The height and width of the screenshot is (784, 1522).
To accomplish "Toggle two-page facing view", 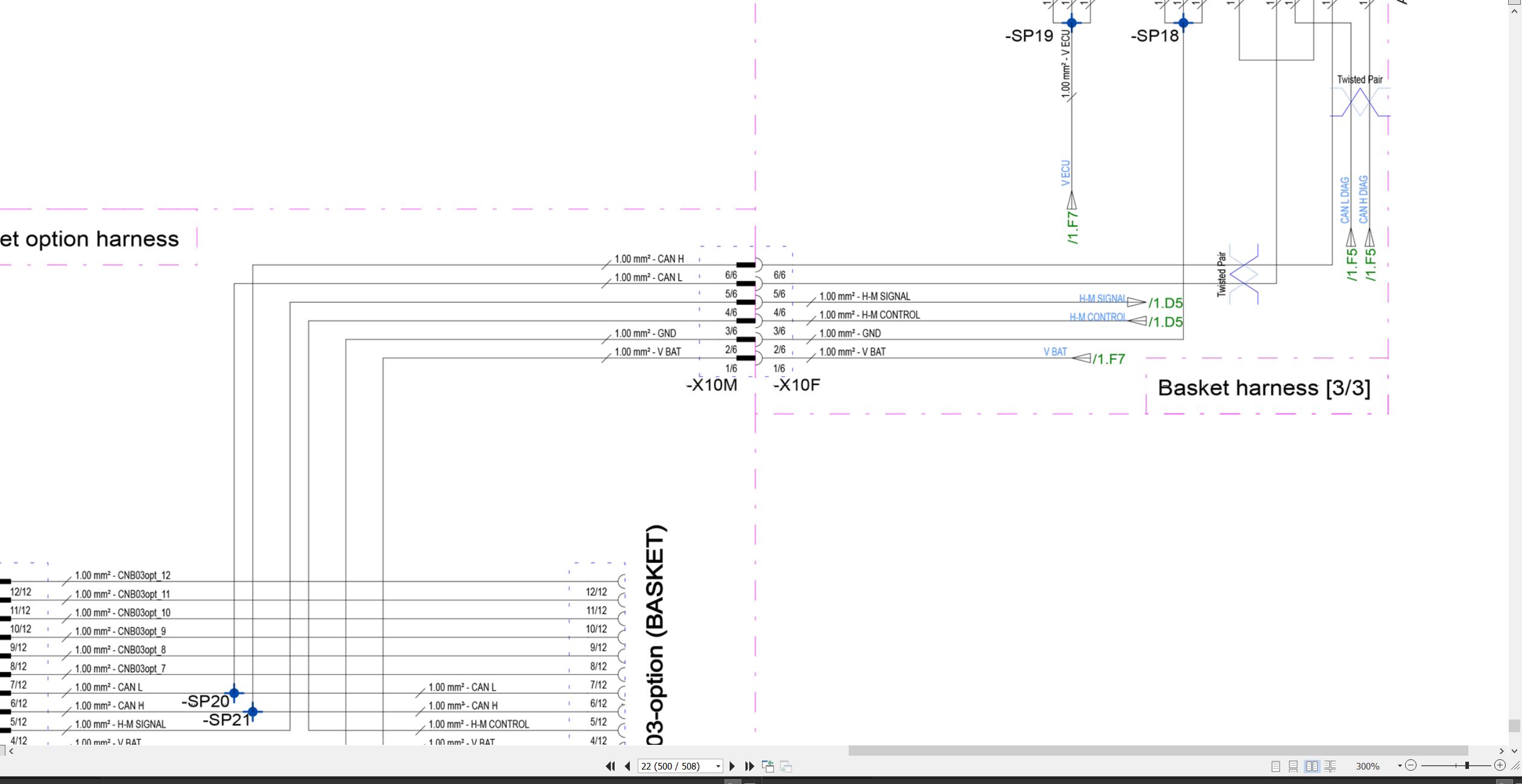I will click(x=1312, y=766).
